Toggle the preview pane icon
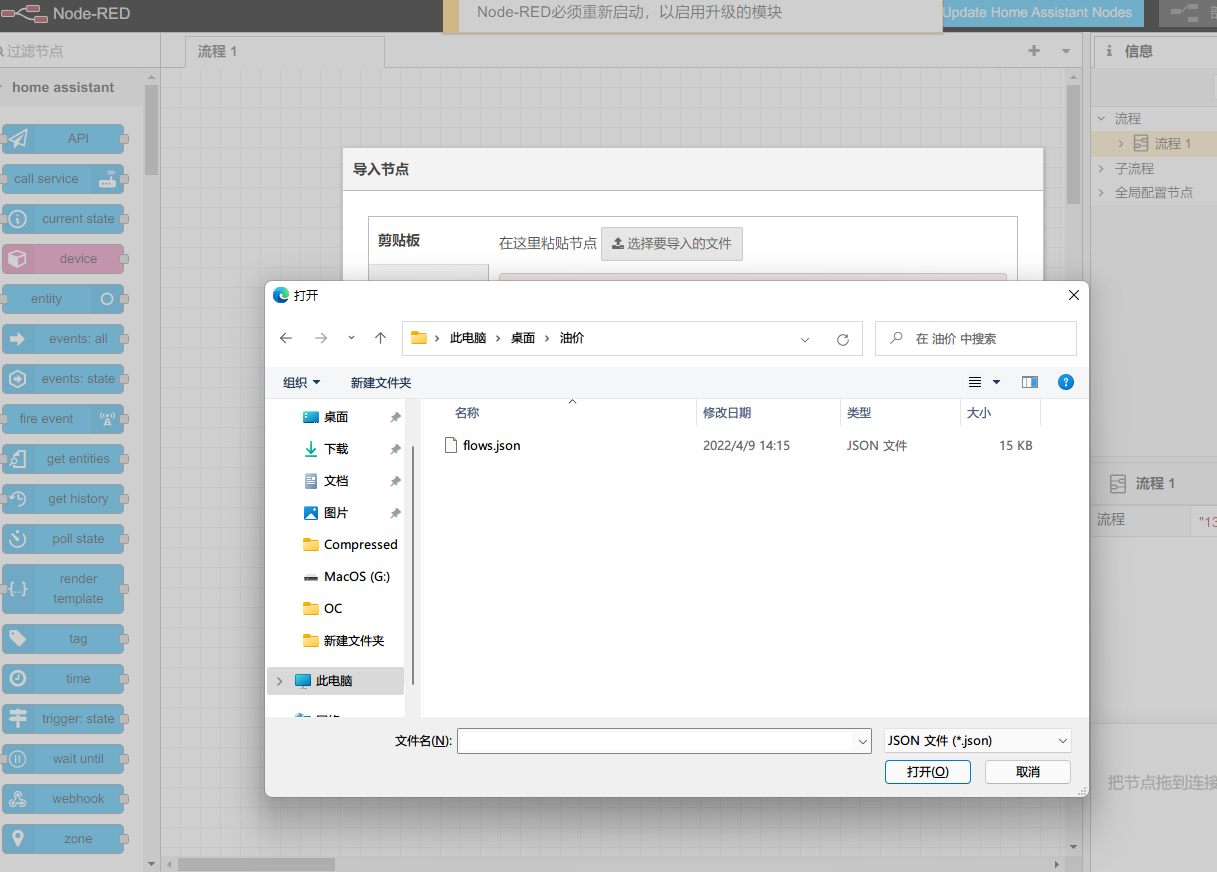1217x872 pixels. [1029, 382]
